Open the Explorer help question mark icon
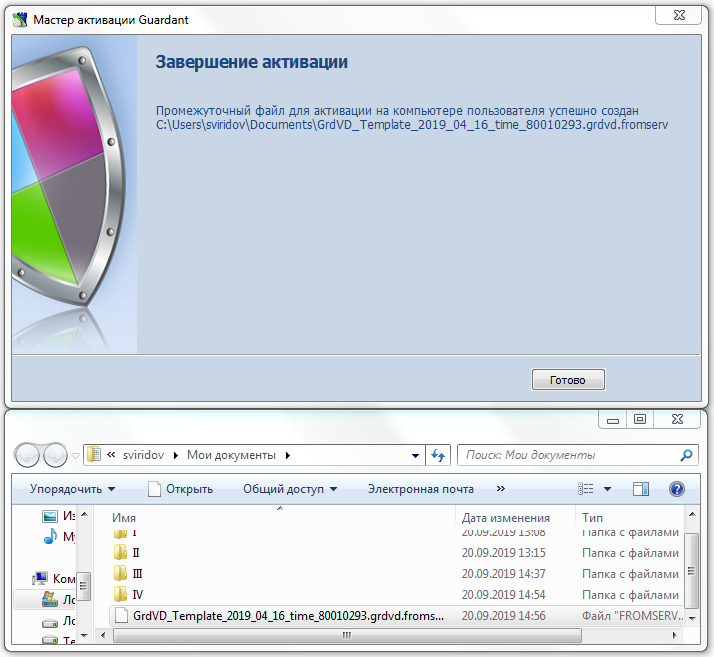Viewport: 714px width, 657px height. pos(677,489)
